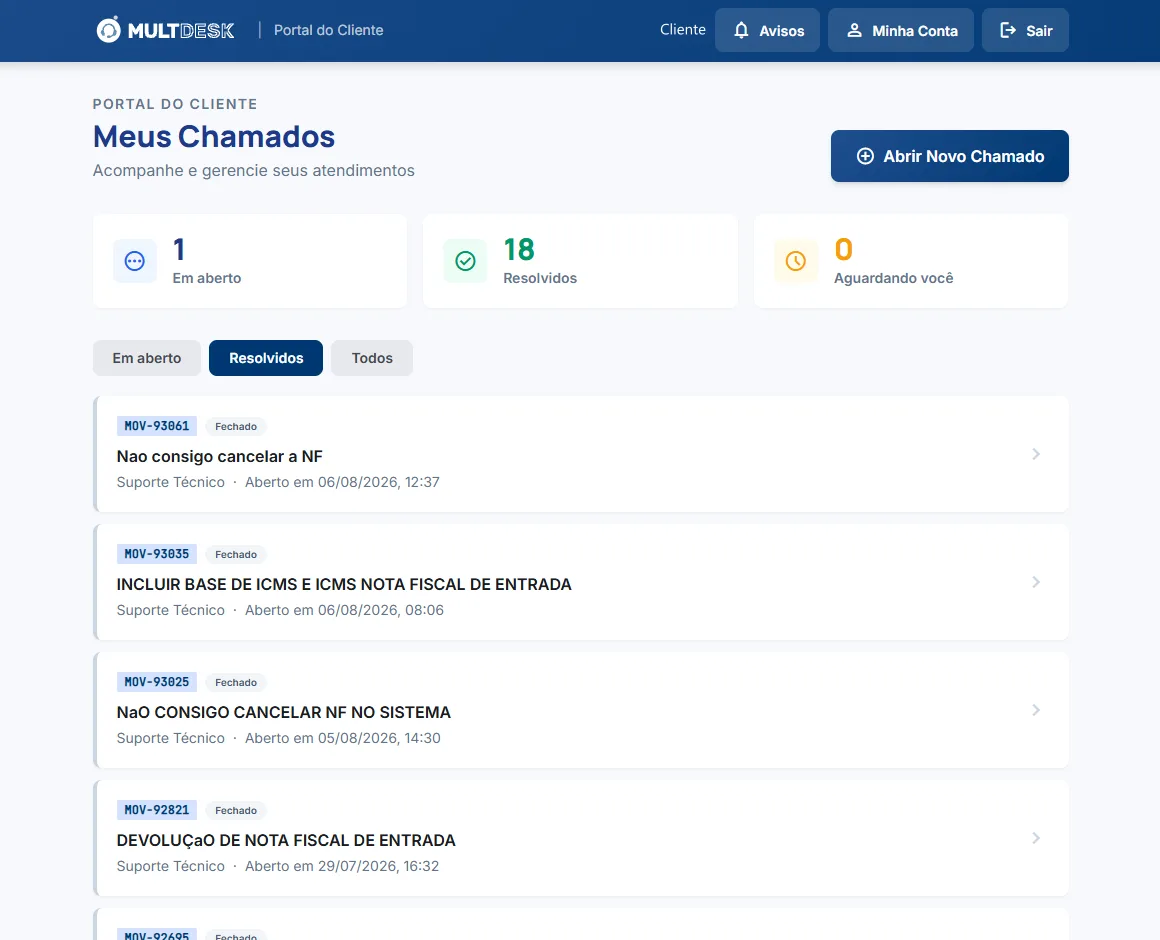Open the Abrir Novo Chamado button
1160x940 pixels.
coord(949,156)
